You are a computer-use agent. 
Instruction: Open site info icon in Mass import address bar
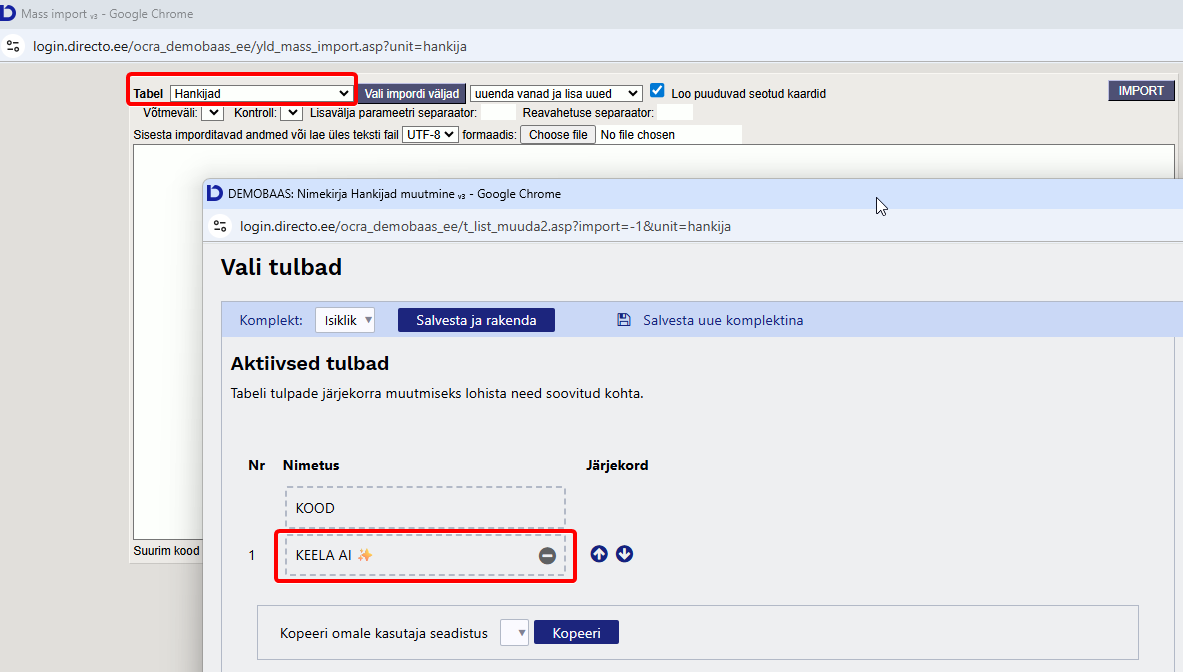click(x=13, y=46)
